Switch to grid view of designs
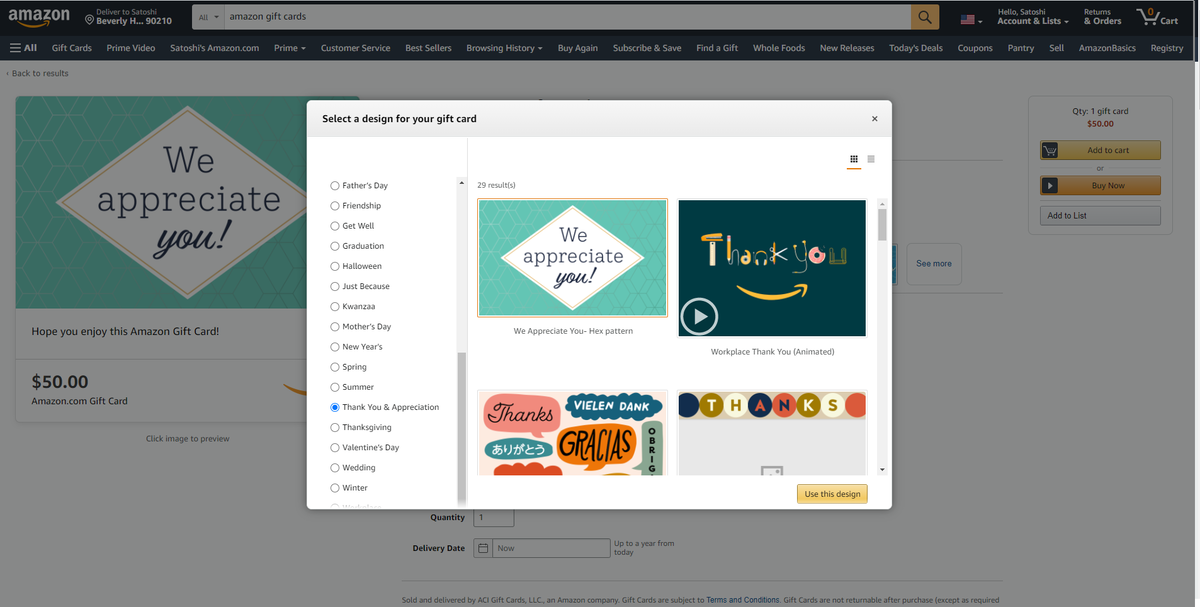Viewport: 1200px width, 607px height. coord(854,159)
